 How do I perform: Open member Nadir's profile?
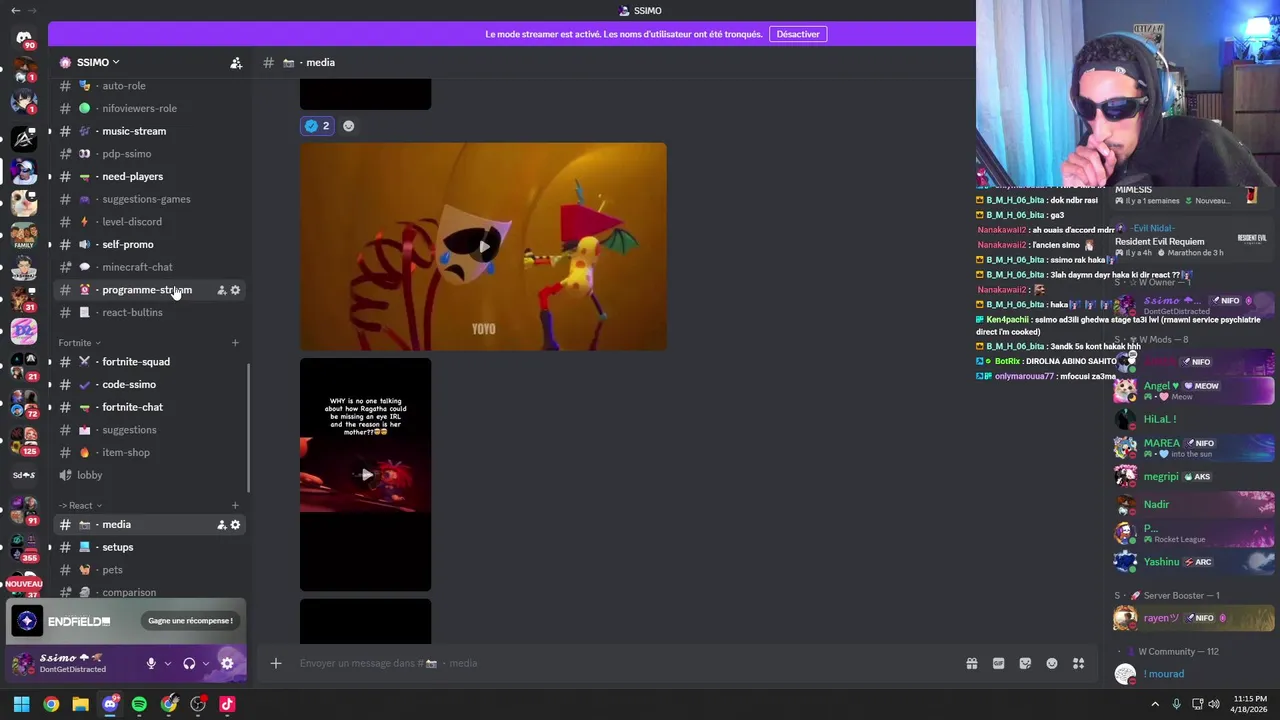pyautogui.click(x=1193, y=505)
